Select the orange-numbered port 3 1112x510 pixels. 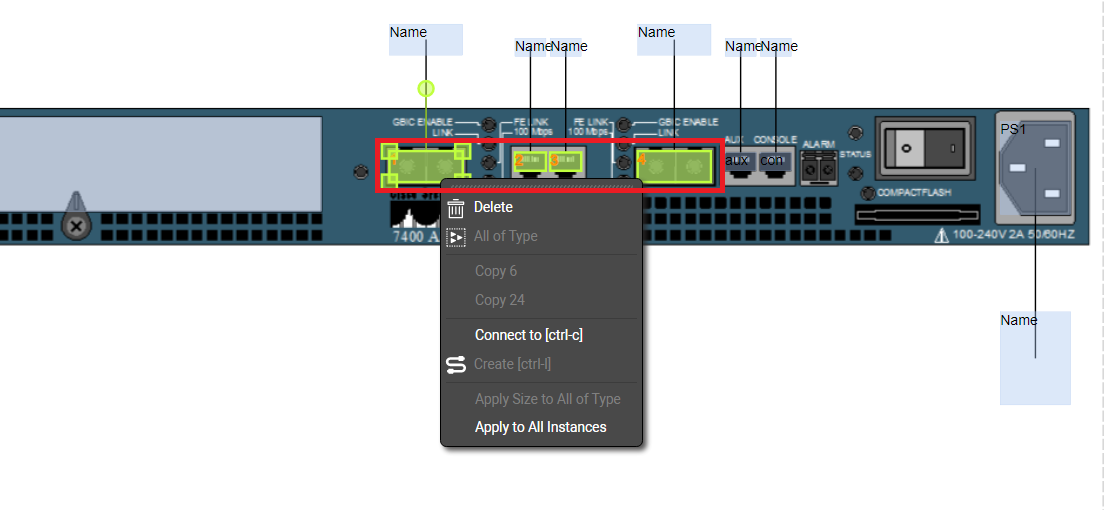[566, 160]
